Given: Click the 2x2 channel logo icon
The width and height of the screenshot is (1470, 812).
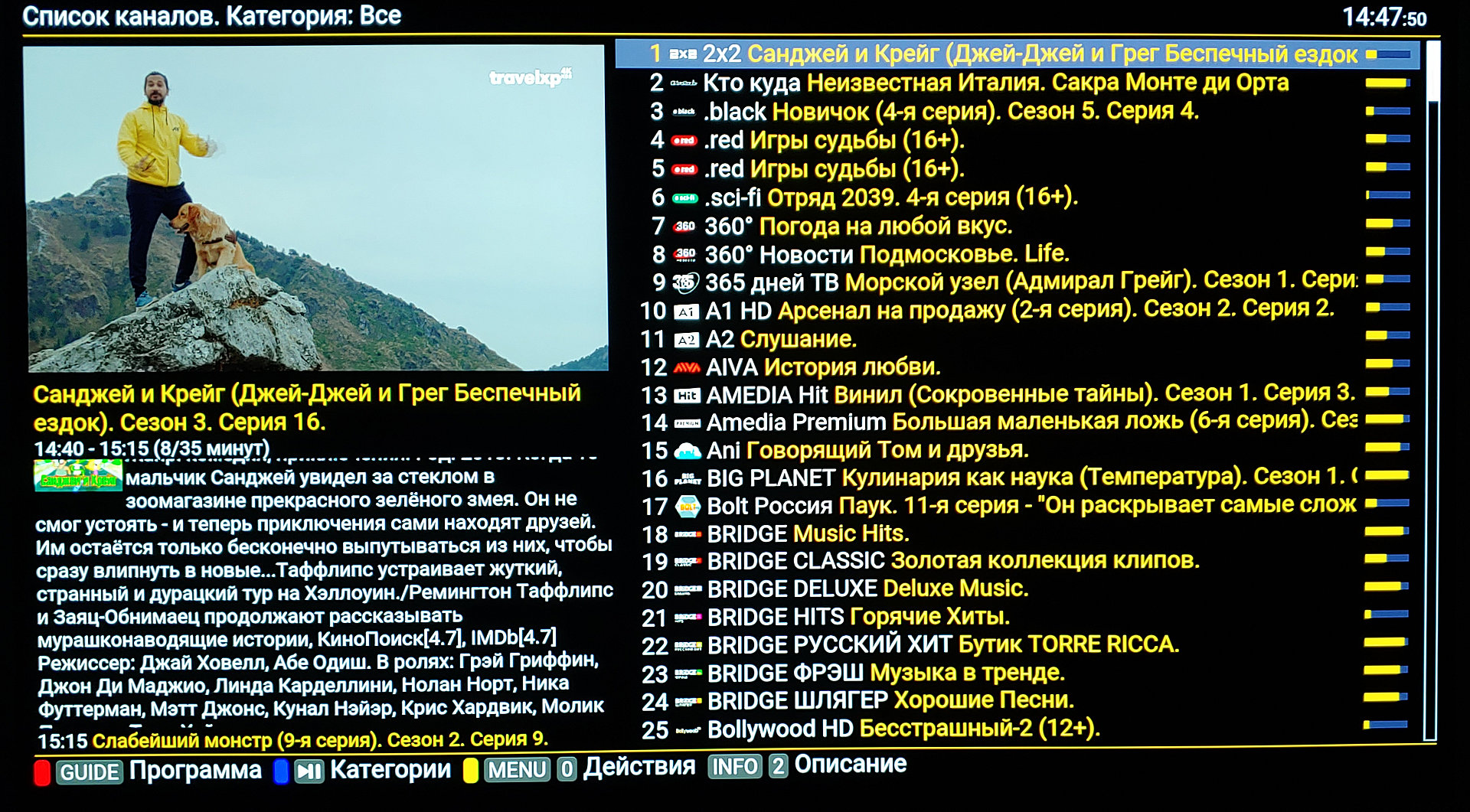Looking at the screenshot, I should point(683,54).
